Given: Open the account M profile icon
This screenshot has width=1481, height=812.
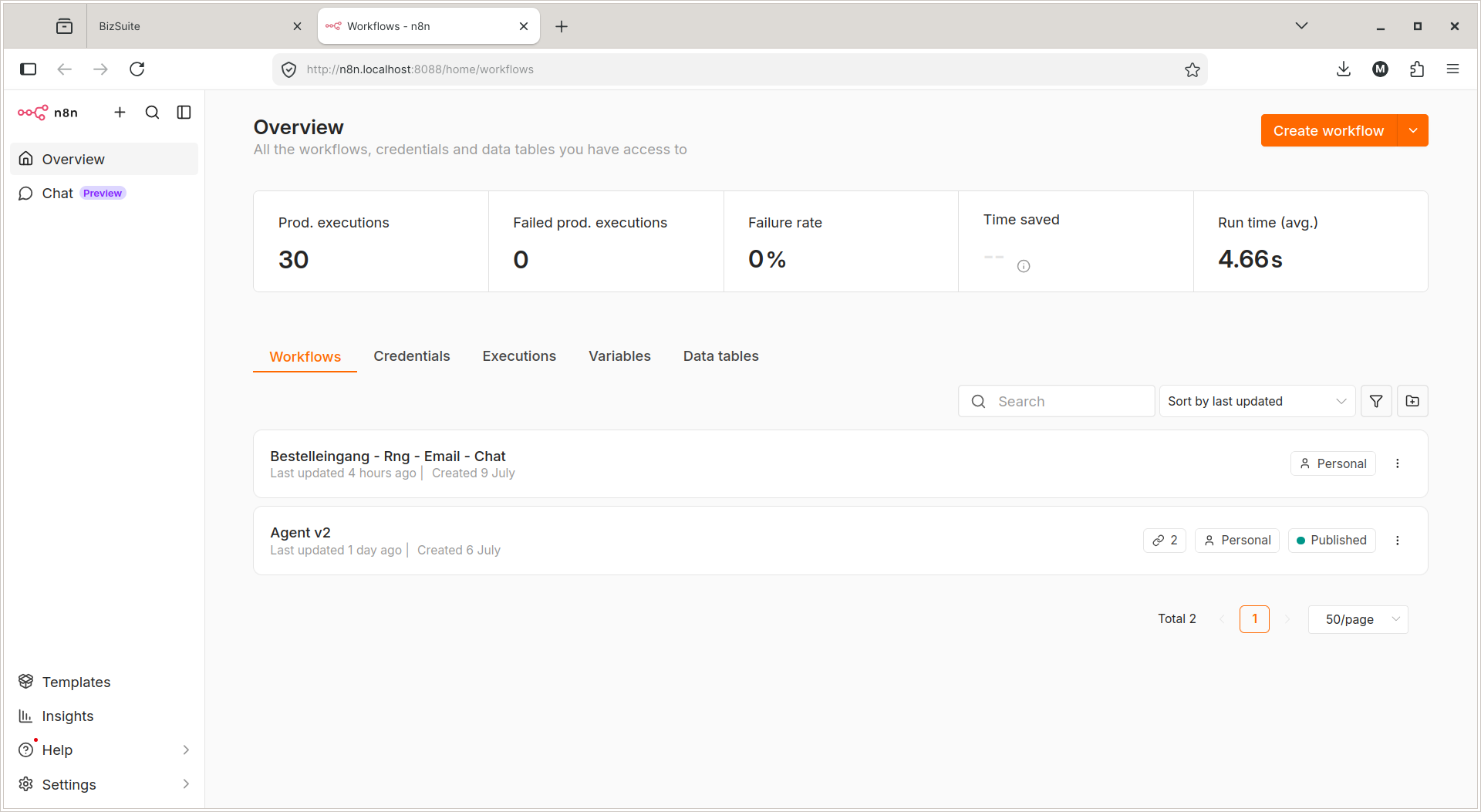Looking at the screenshot, I should coord(1380,69).
